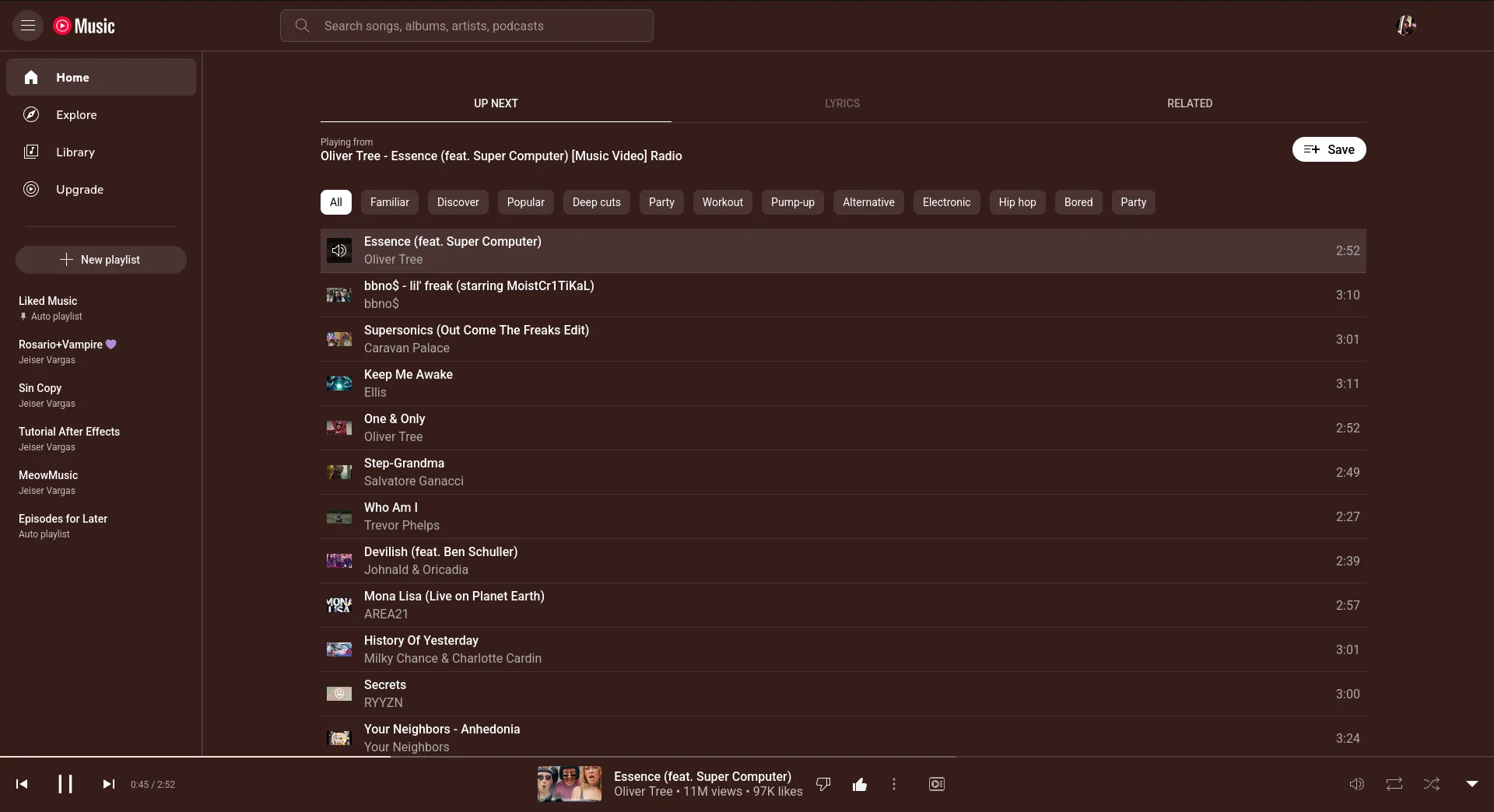Open Rosario+Vampire playlist

pos(101,352)
